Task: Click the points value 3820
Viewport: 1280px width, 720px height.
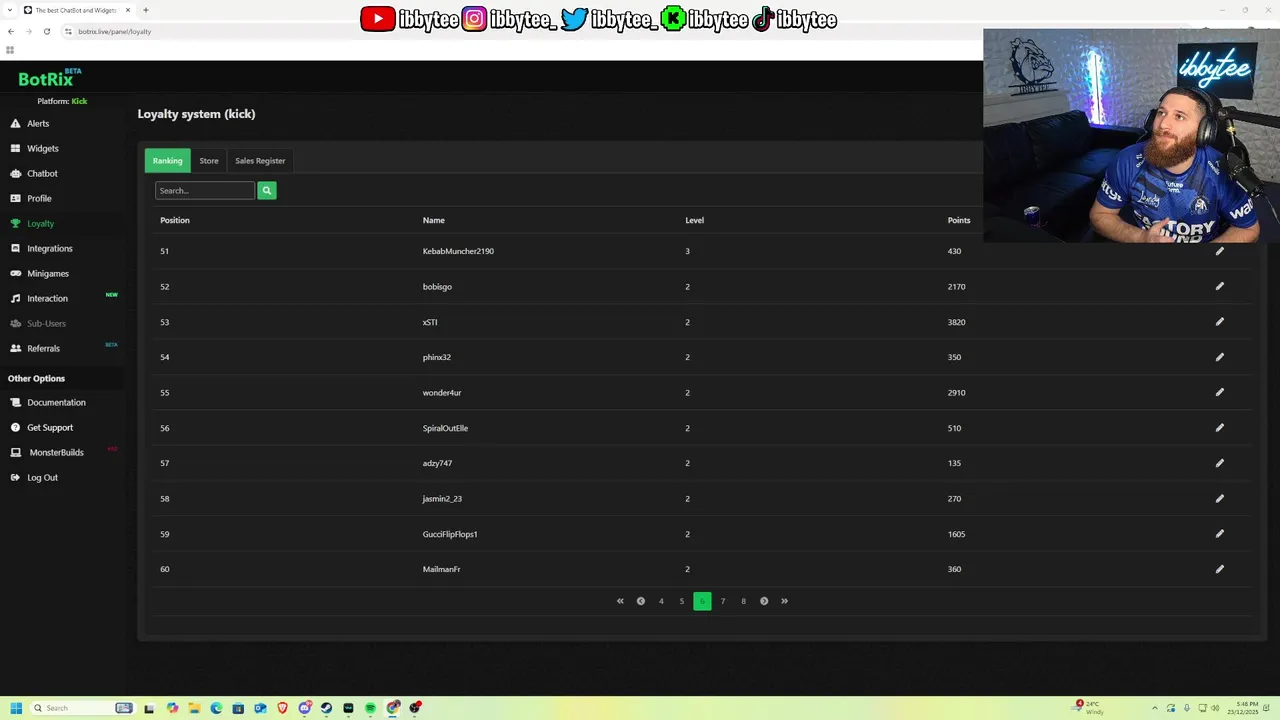Action: click(956, 322)
